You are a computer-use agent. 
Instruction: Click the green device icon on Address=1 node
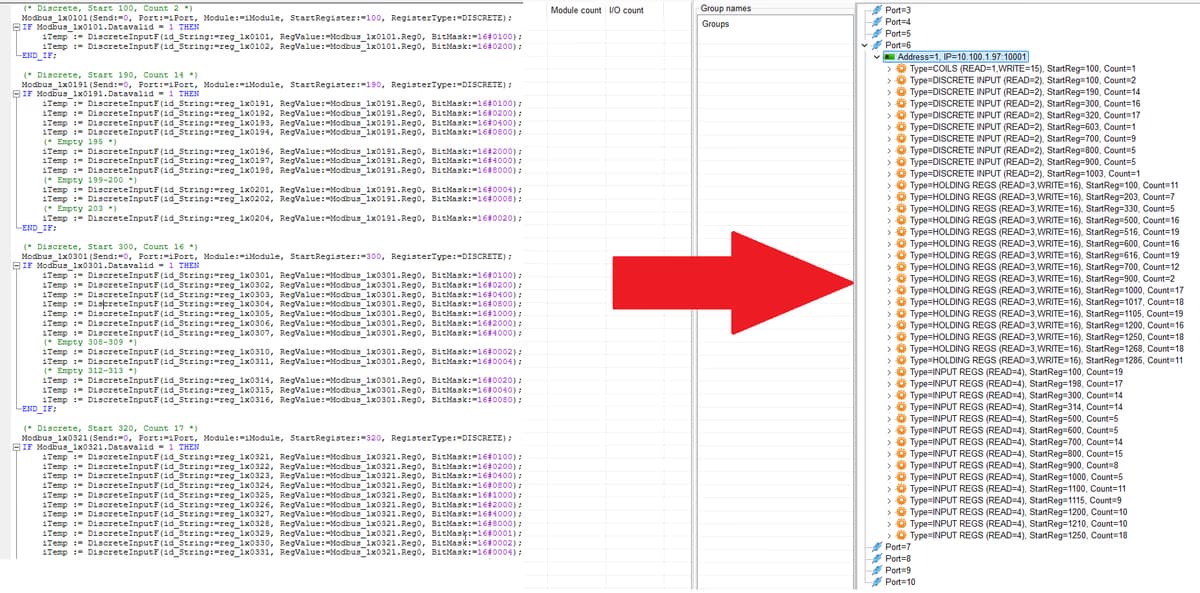[x=889, y=56]
